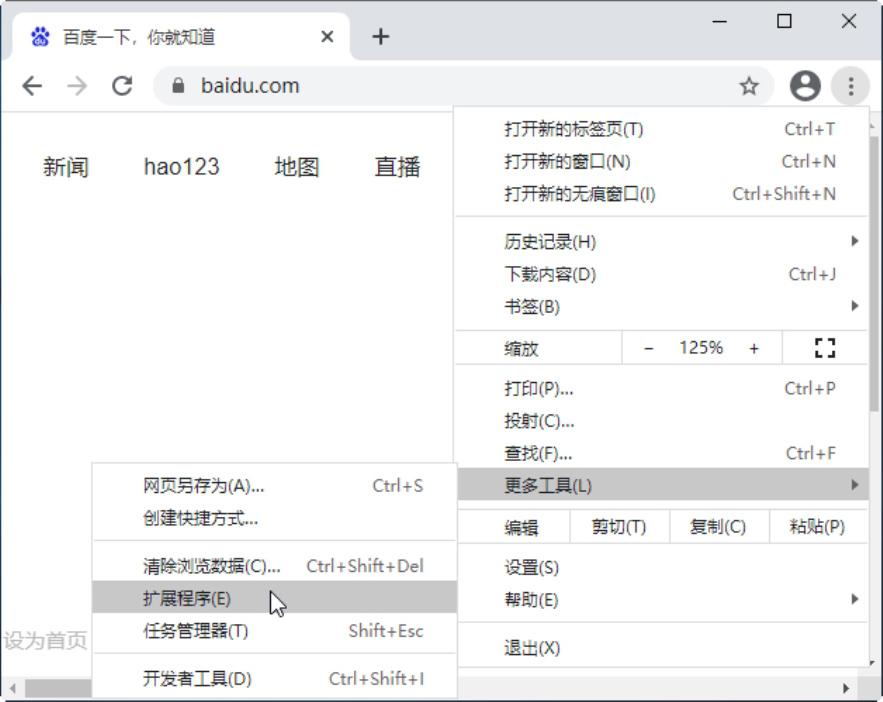Toggle fullscreen mode icon in zoom row

coord(825,348)
